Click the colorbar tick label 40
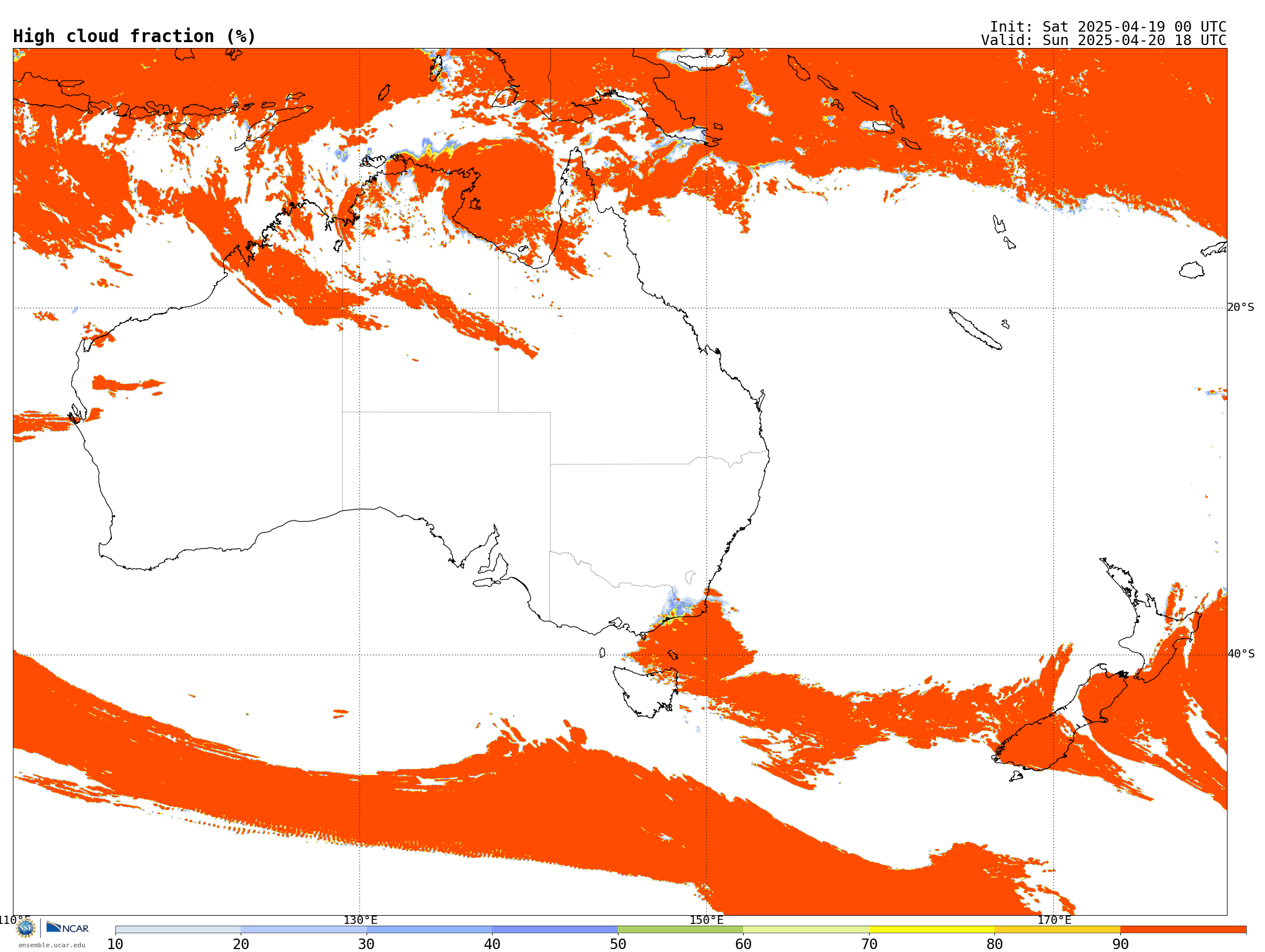 tap(492, 944)
